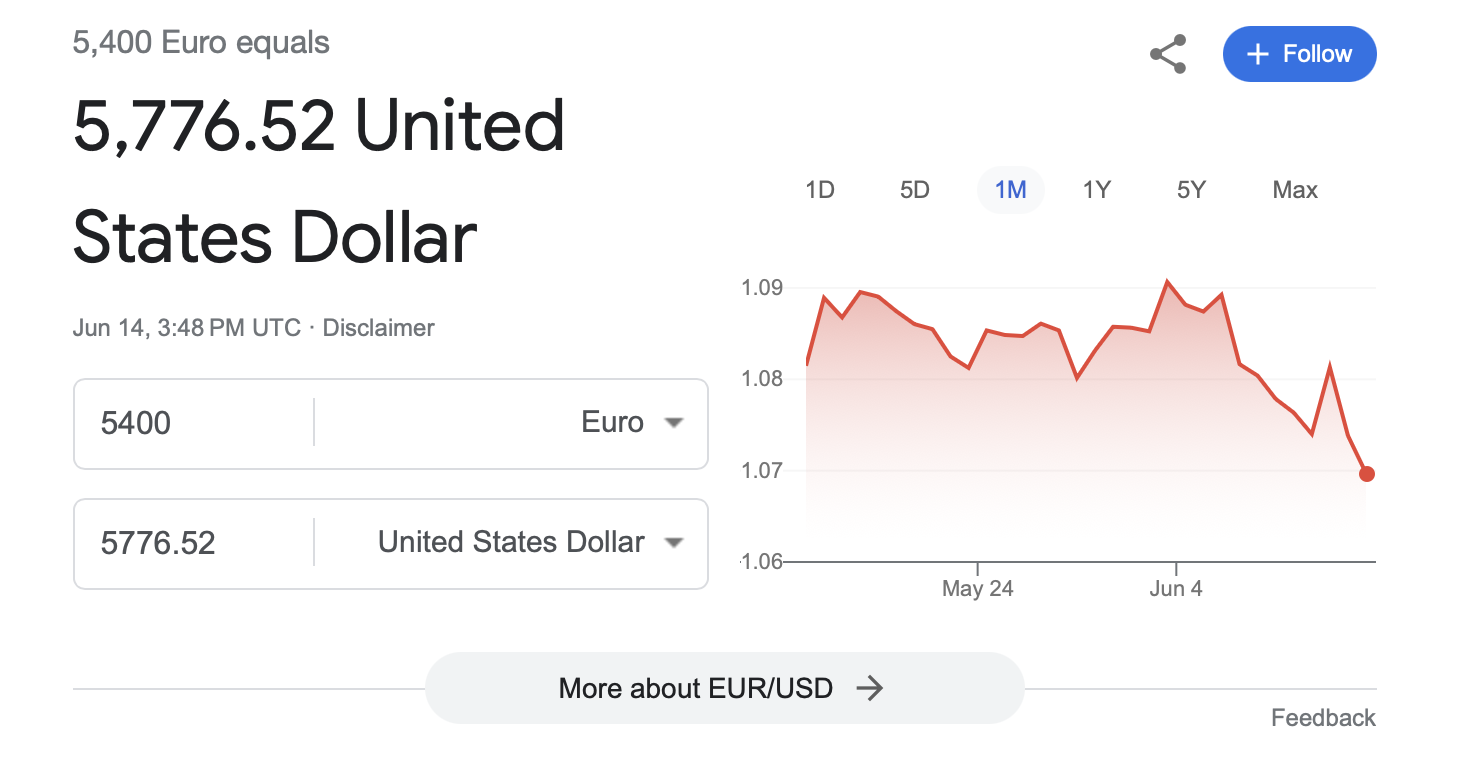Click the plus icon on the Follow button
The image size is (1468, 758).
[1258, 54]
